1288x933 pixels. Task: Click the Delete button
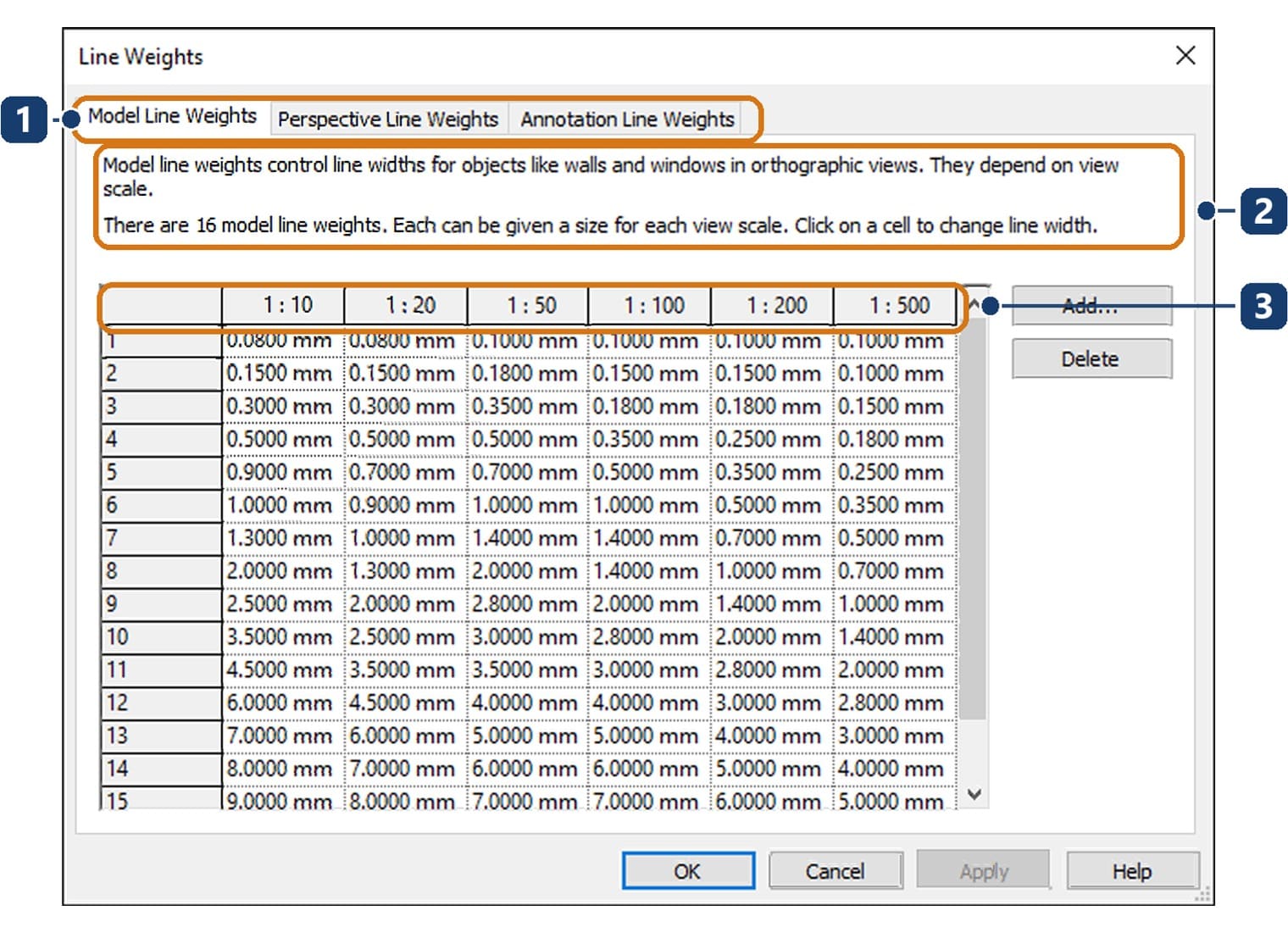[x=1091, y=359]
